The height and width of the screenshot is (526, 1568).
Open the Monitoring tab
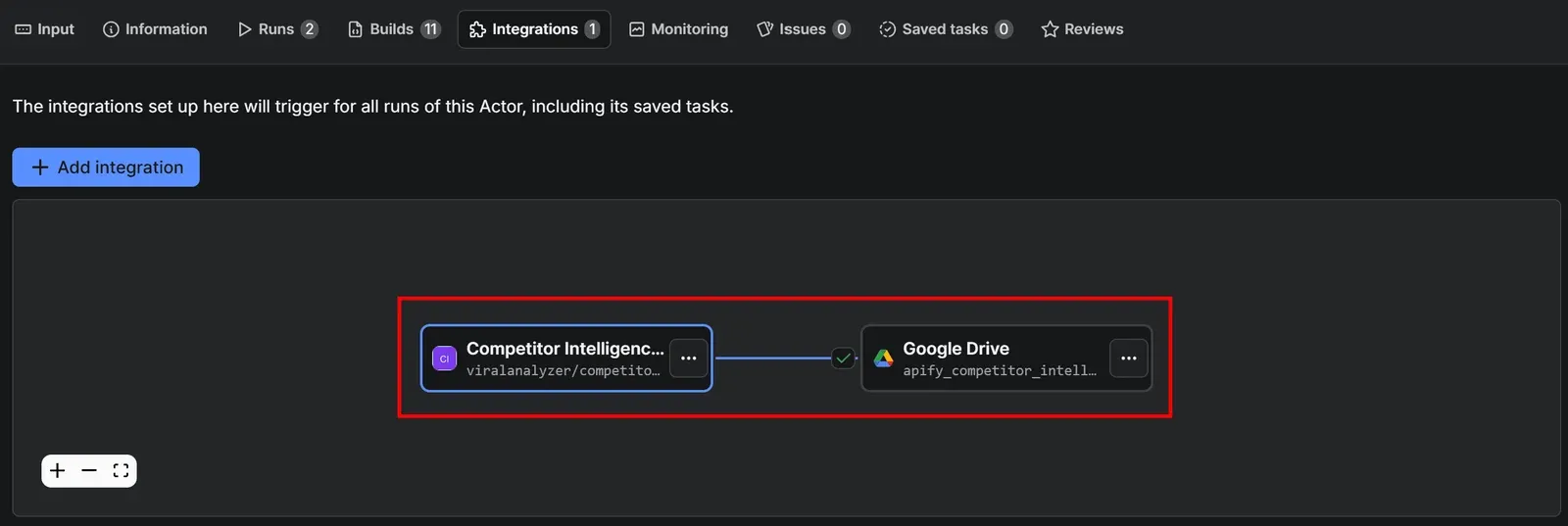(678, 29)
